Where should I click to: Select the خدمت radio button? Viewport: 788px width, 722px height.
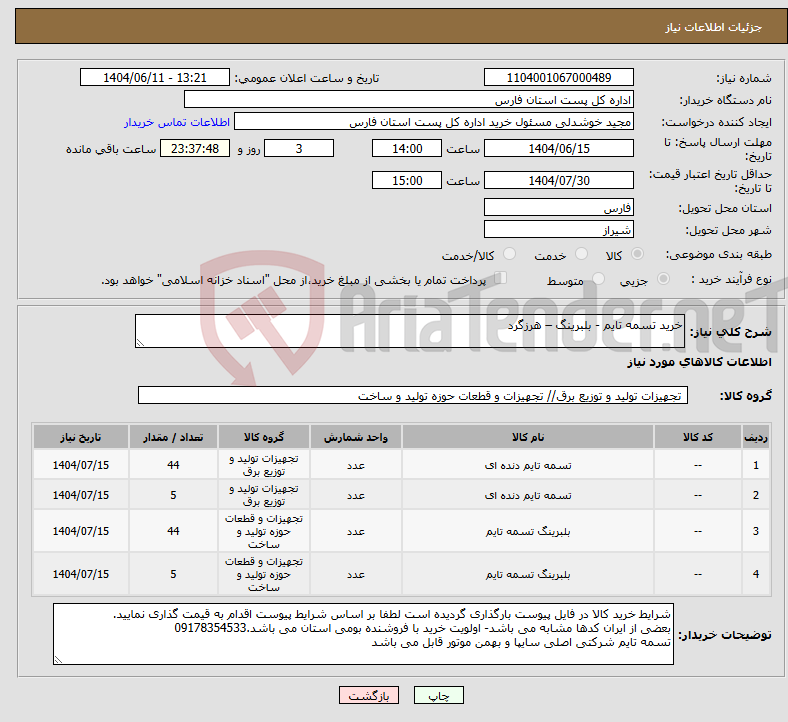click(x=581, y=254)
